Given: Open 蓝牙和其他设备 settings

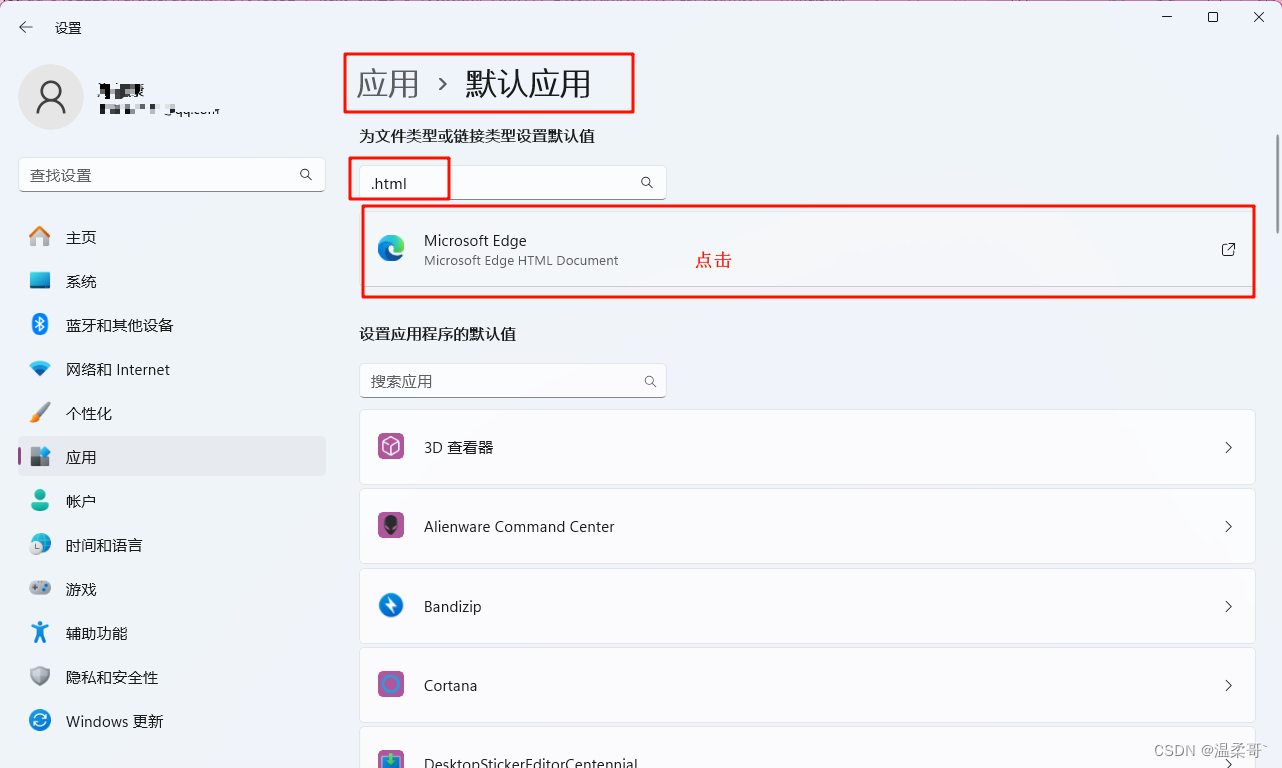Looking at the screenshot, I should point(172,325).
